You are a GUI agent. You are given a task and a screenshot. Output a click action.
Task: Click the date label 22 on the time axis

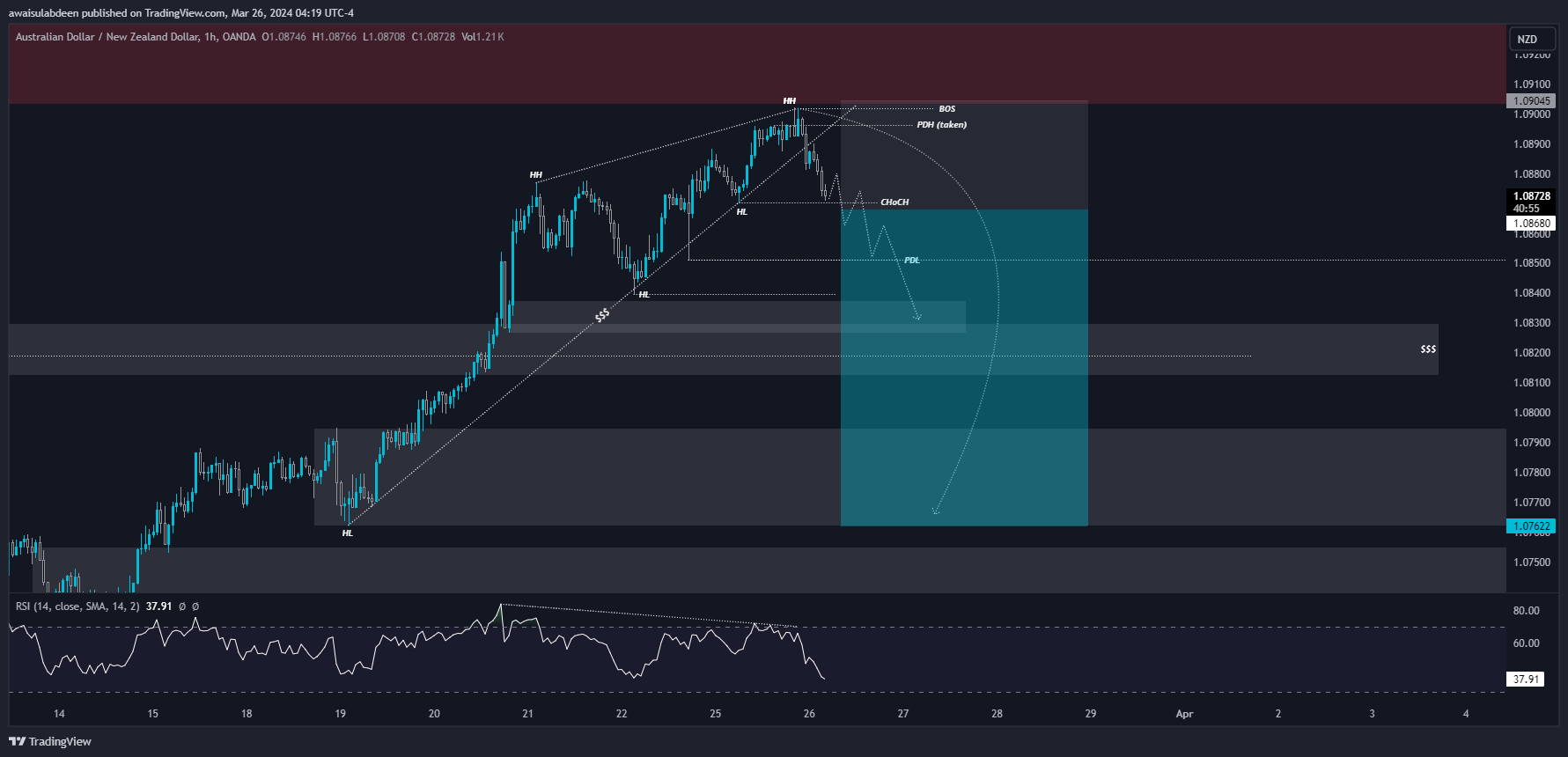622,714
